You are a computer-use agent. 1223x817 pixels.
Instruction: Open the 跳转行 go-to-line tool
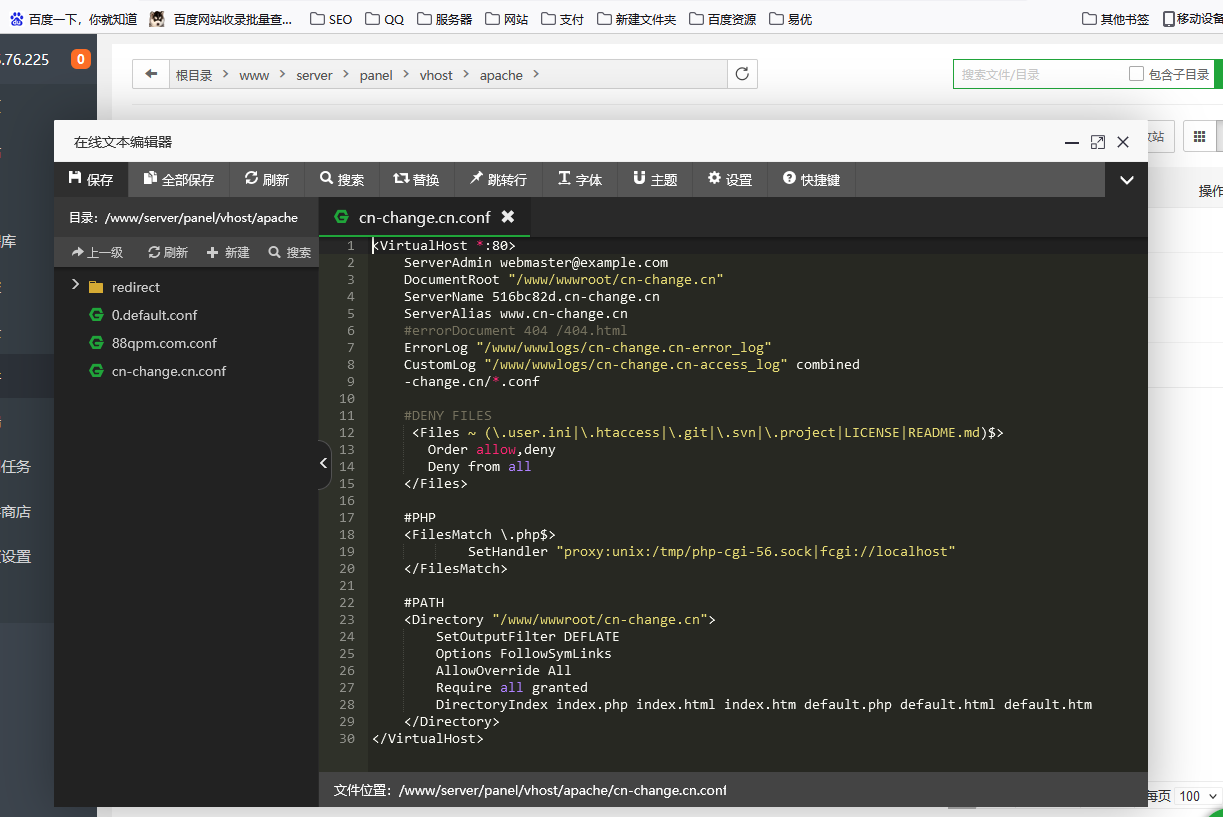coord(498,180)
